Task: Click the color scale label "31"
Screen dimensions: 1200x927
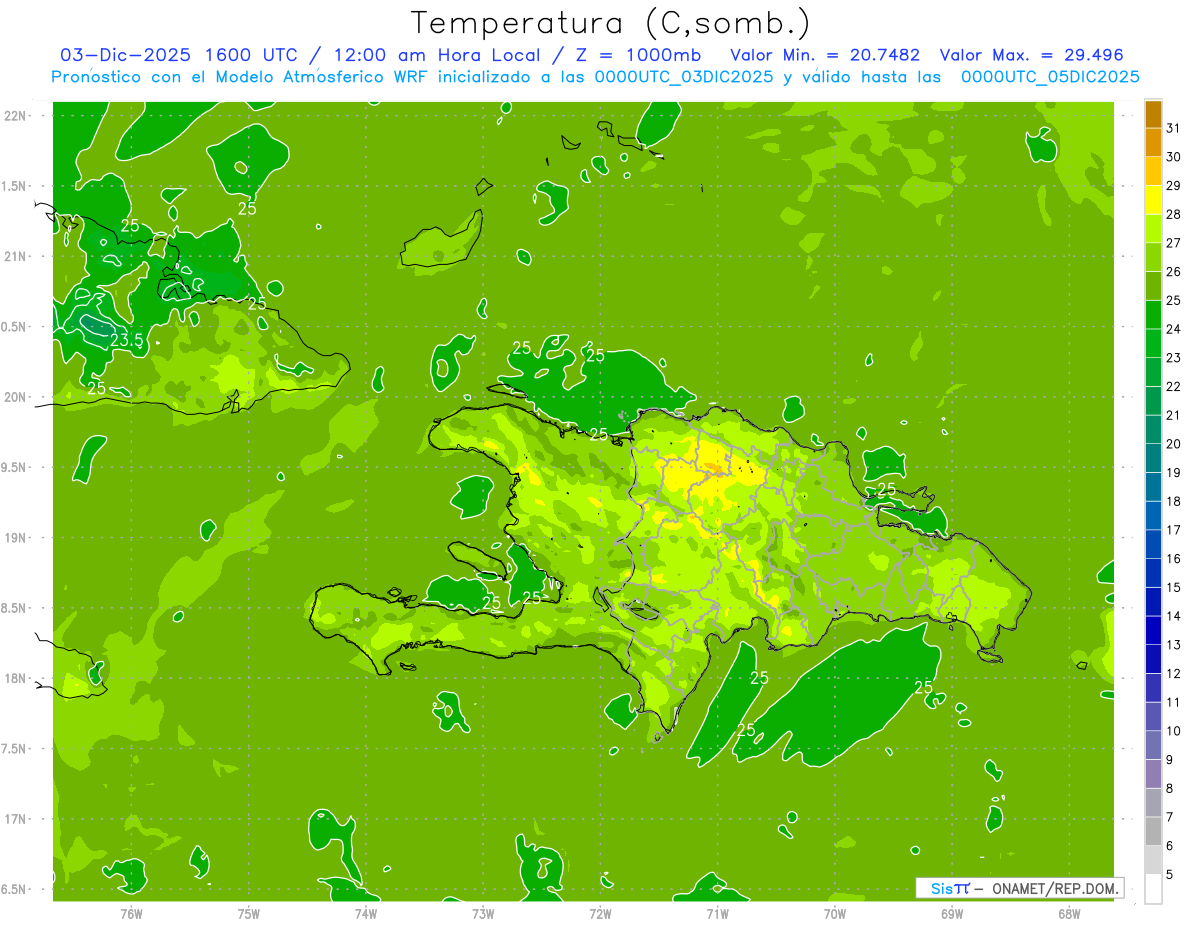Action: point(1173,128)
